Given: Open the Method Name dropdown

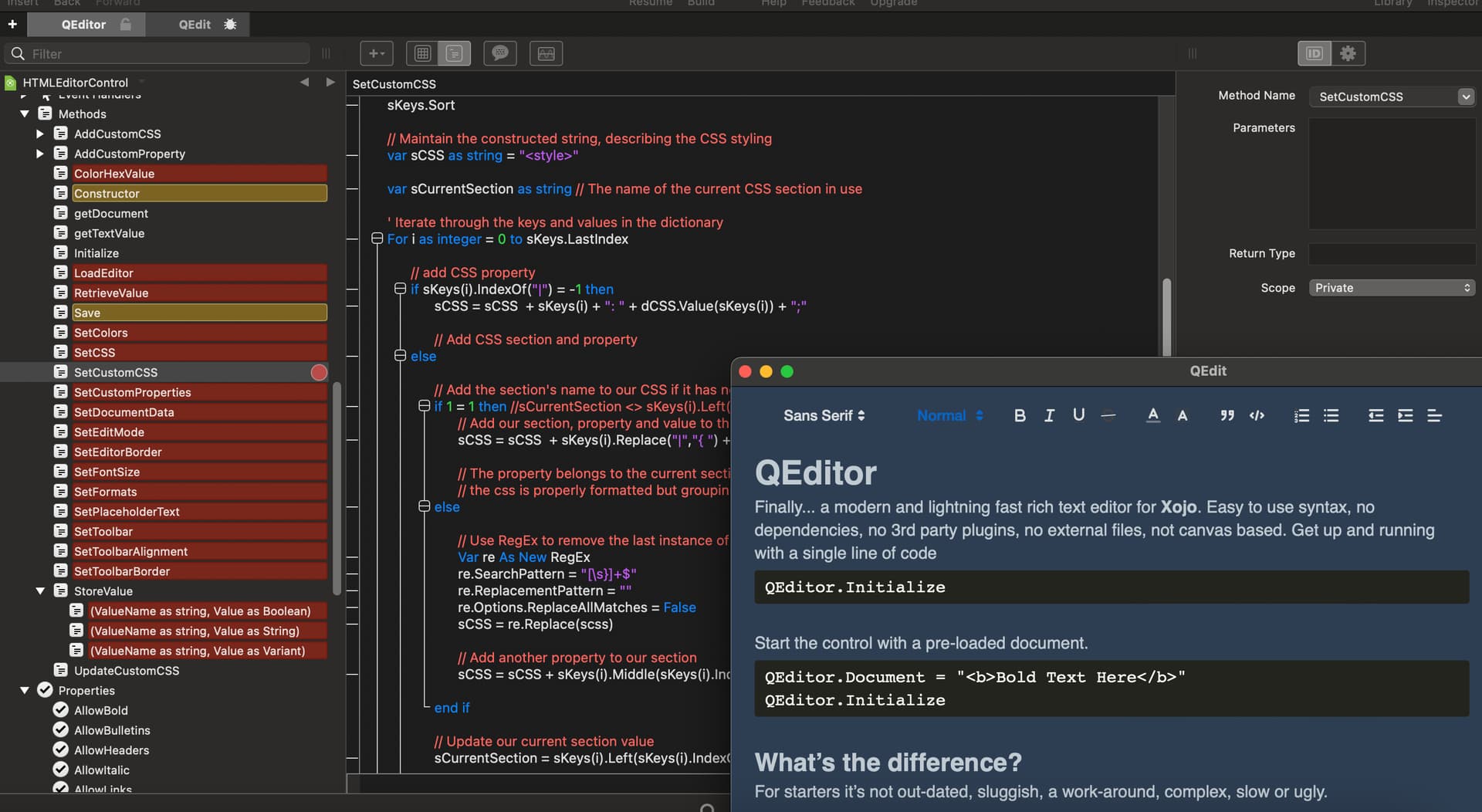Looking at the screenshot, I should 1465,96.
